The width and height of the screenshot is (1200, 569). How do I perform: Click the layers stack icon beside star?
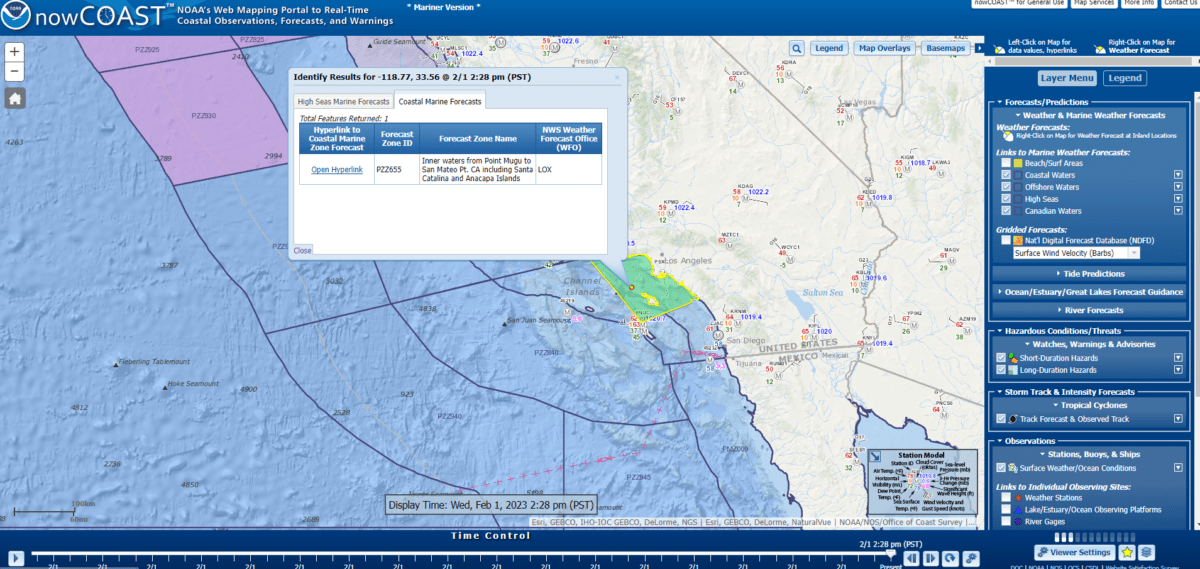pyautogui.click(x=1147, y=552)
